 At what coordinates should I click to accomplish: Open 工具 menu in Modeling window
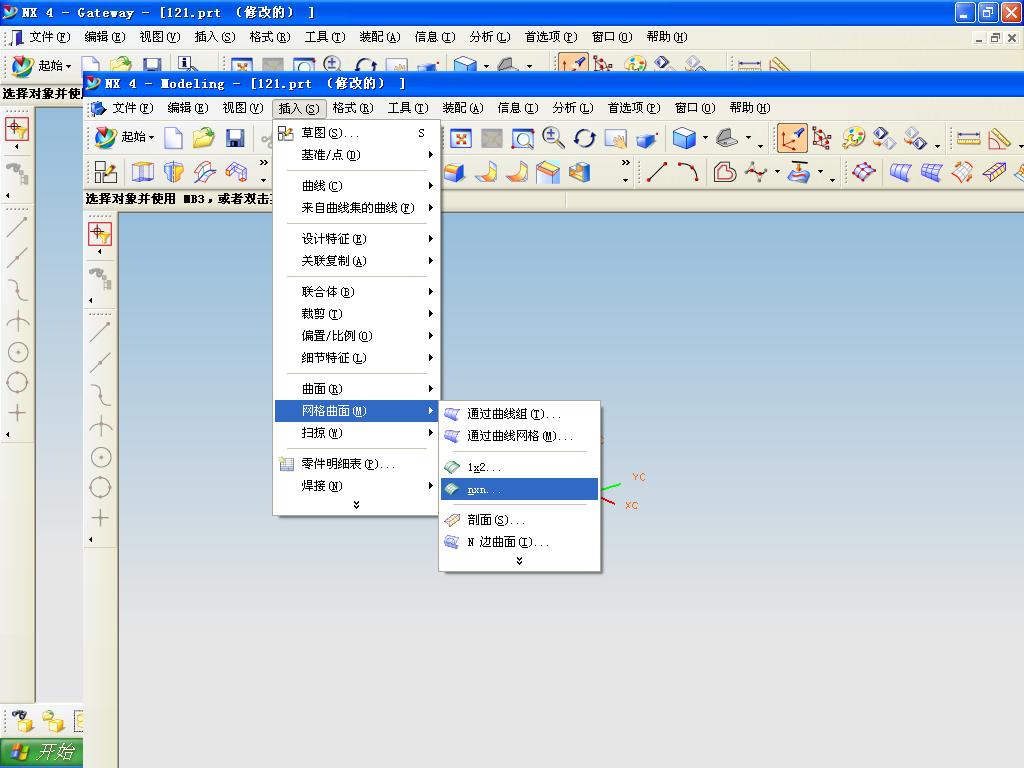[408, 108]
